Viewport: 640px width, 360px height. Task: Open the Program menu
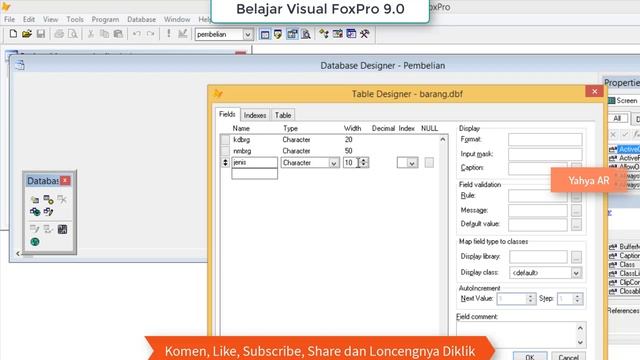105,19
